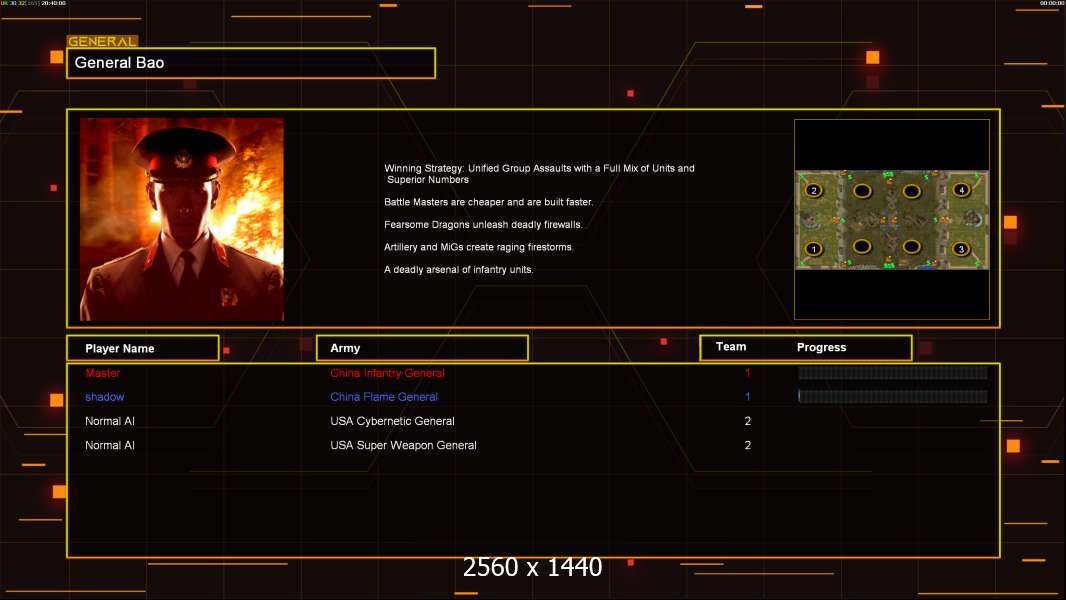Viewport: 1066px width, 600px height.
Task: Select start position 2 on map
Action: pyautogui.click(x=814, y=190)
